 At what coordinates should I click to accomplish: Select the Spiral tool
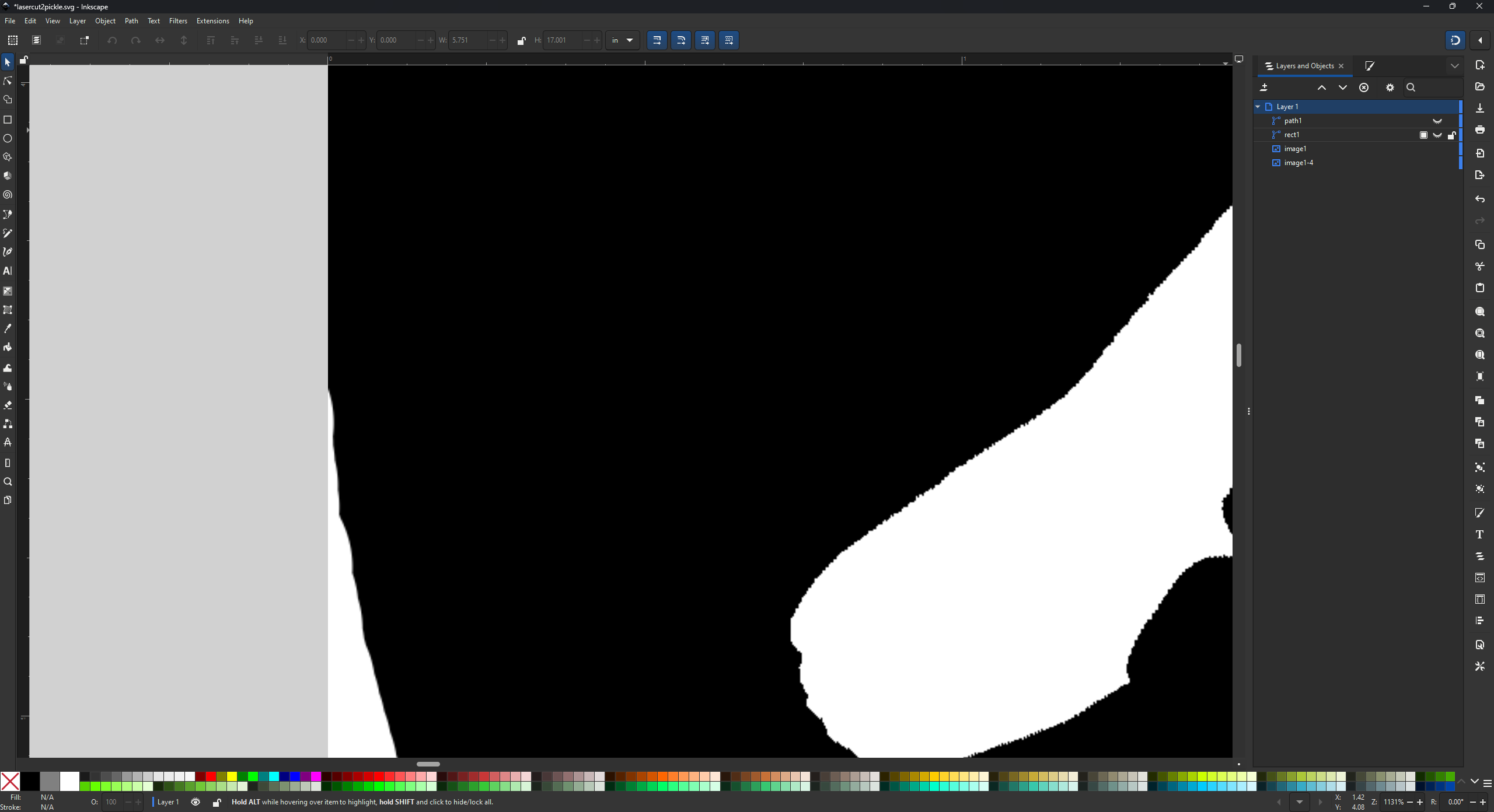pos(8,195)
